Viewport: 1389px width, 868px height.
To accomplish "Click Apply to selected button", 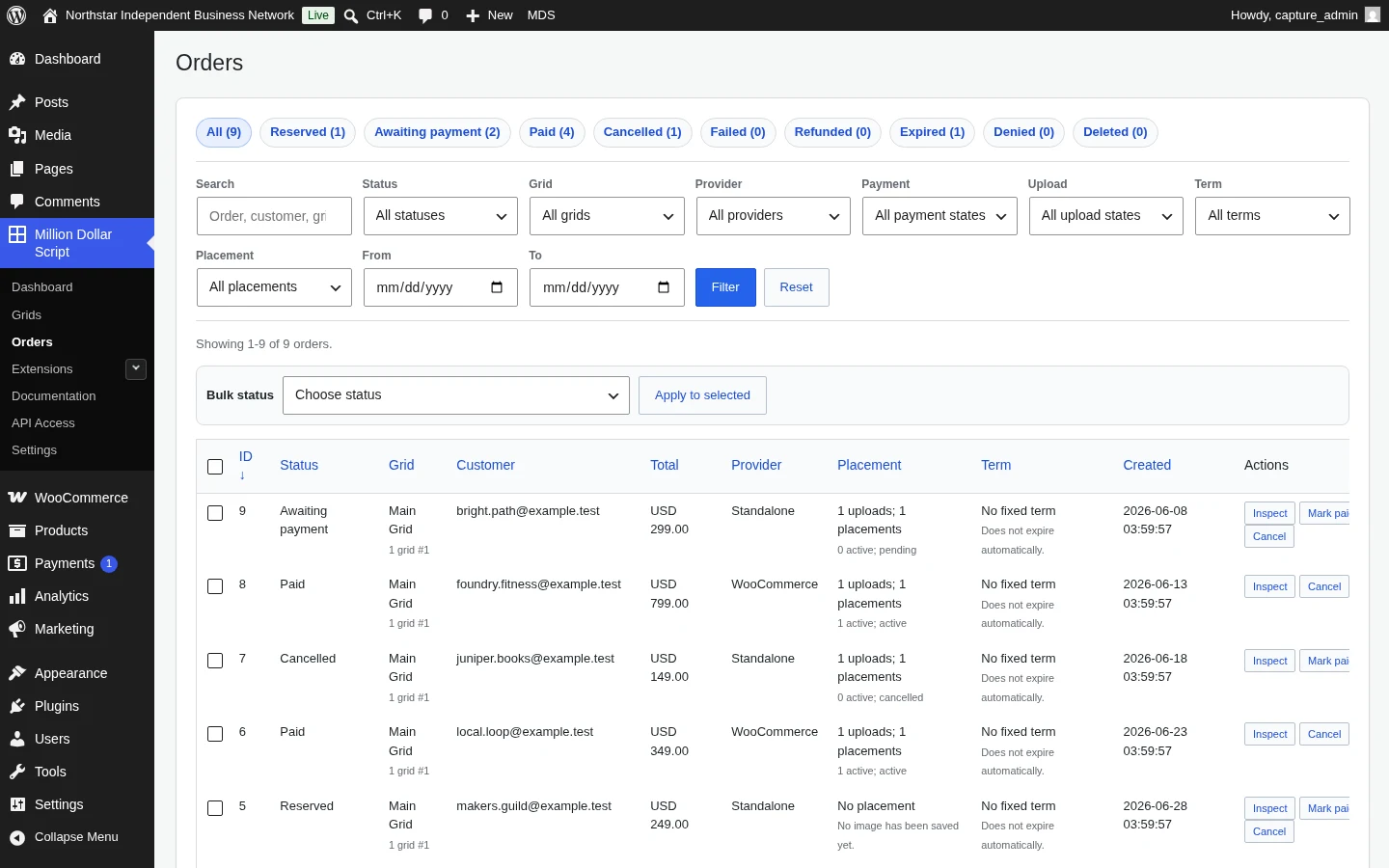I will click(x=702, y=395).
